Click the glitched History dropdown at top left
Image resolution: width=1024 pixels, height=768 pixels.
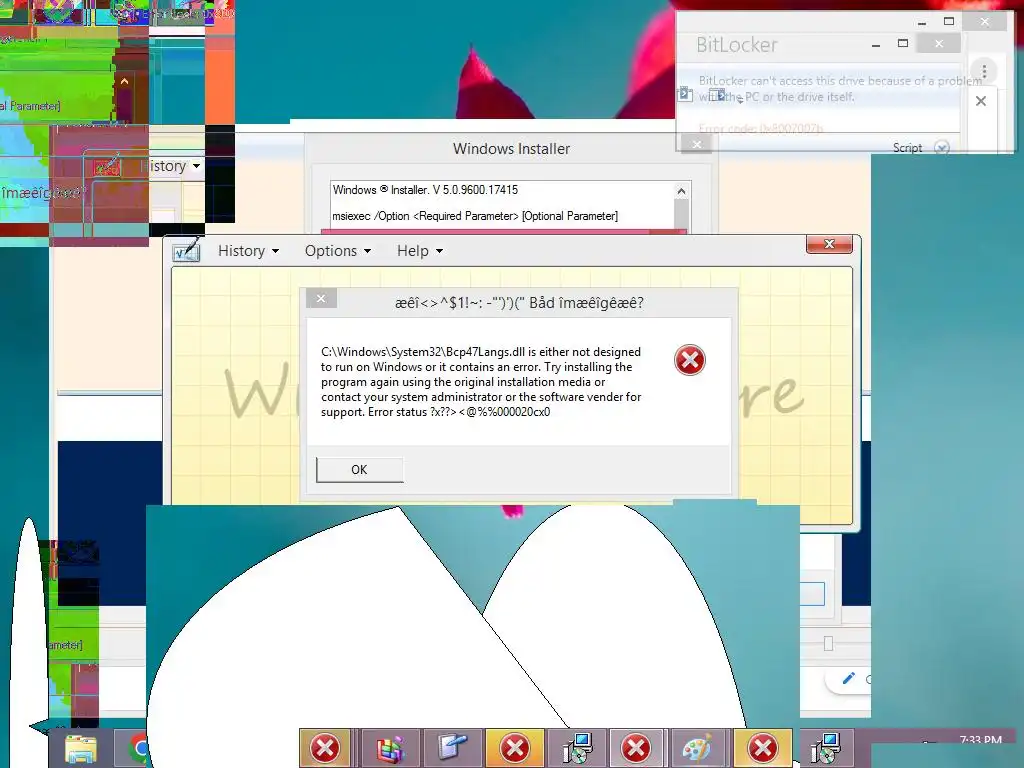pos(170,166)
